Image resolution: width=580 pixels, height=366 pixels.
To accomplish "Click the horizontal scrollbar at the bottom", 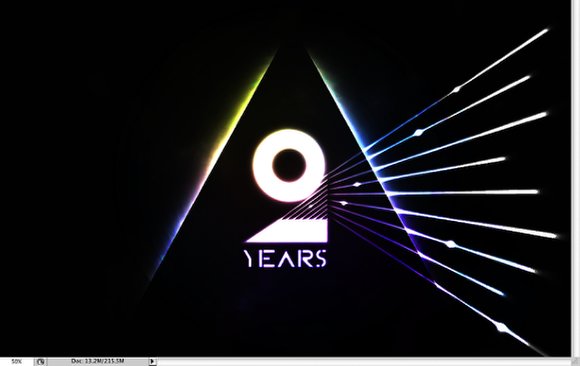I will tap(364, 362).
